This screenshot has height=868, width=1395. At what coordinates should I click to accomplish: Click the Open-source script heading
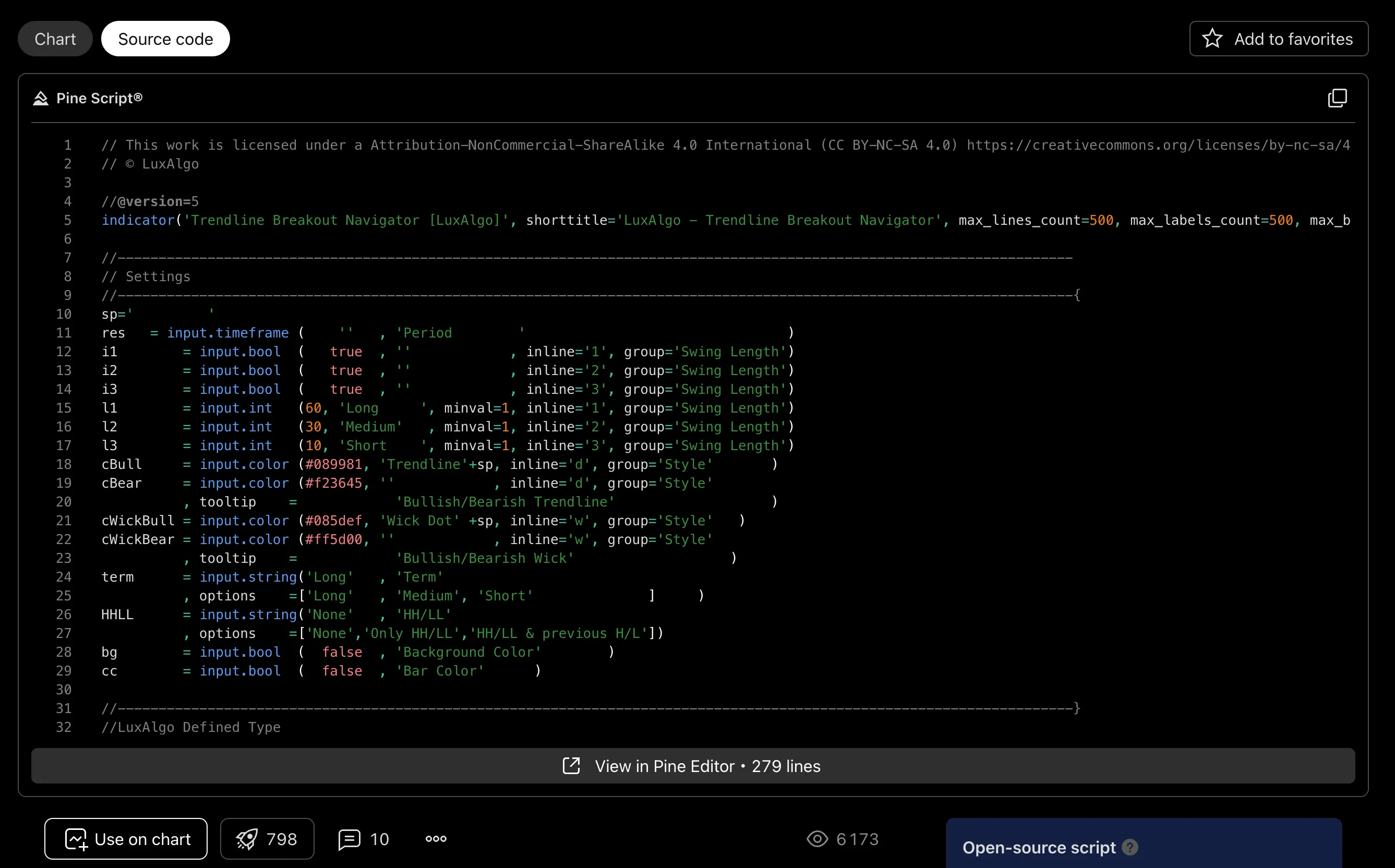(1039, 847)
